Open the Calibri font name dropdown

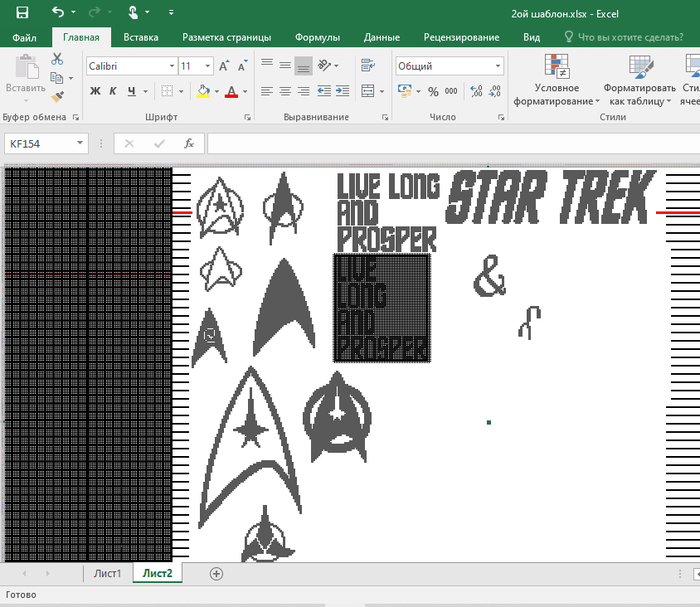point(170,66)
